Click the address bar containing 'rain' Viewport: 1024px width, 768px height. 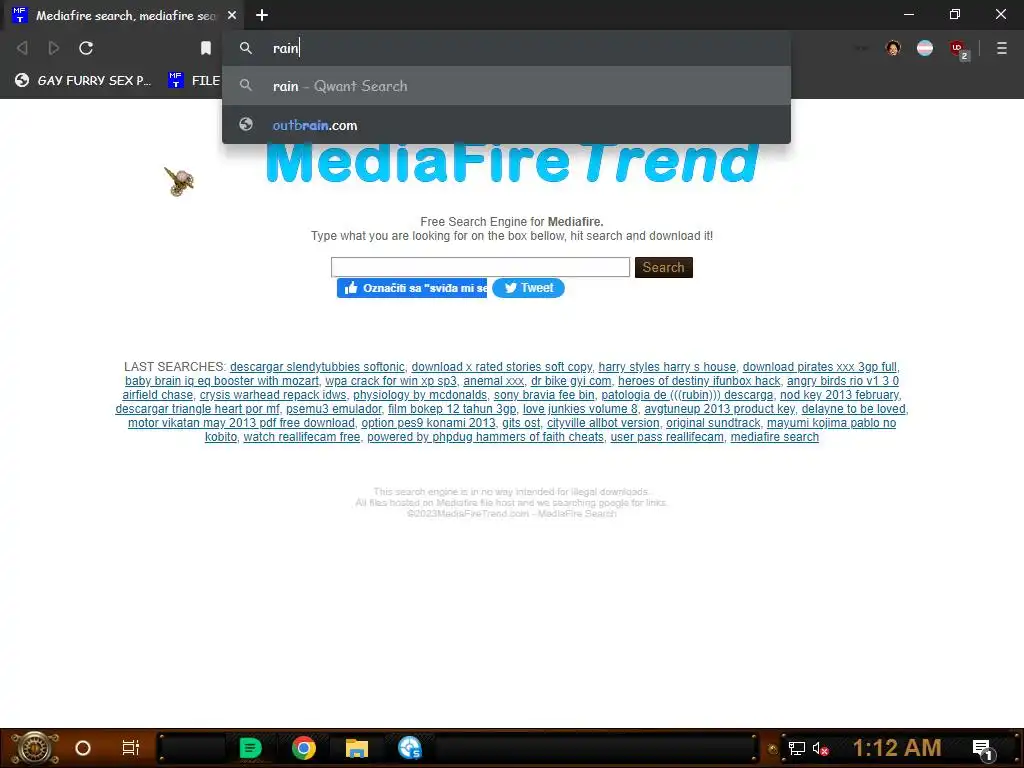pos(506,48)
